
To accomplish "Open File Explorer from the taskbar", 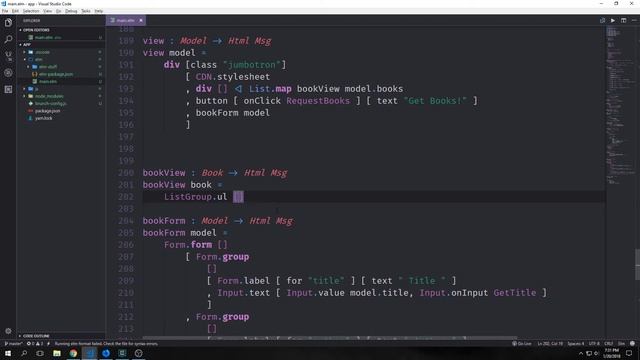I will pos(57,353).
